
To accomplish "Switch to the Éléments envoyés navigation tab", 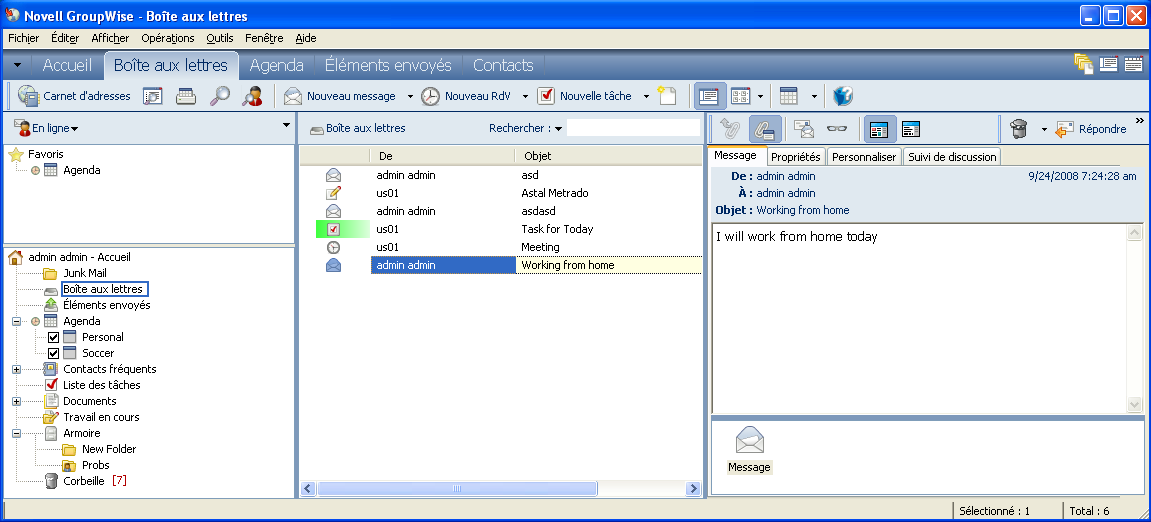I will [388, 65].
